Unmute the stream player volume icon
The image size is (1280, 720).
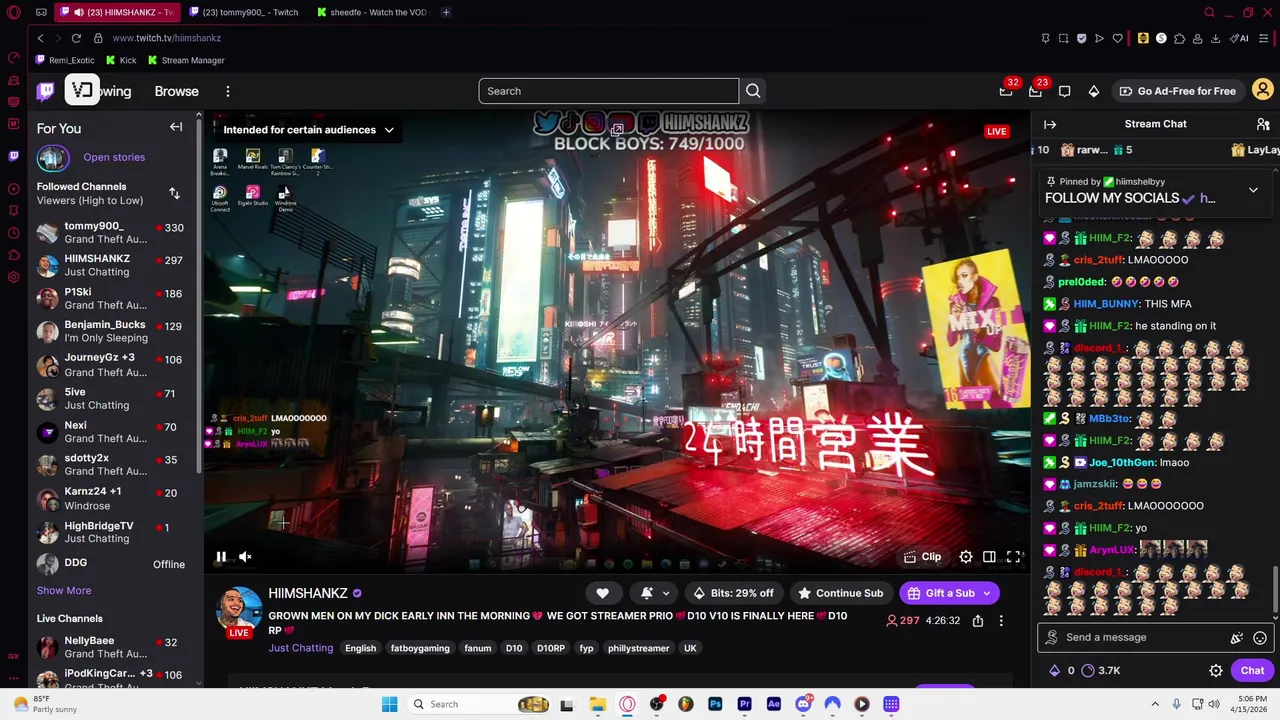click(x=245, y=557)
